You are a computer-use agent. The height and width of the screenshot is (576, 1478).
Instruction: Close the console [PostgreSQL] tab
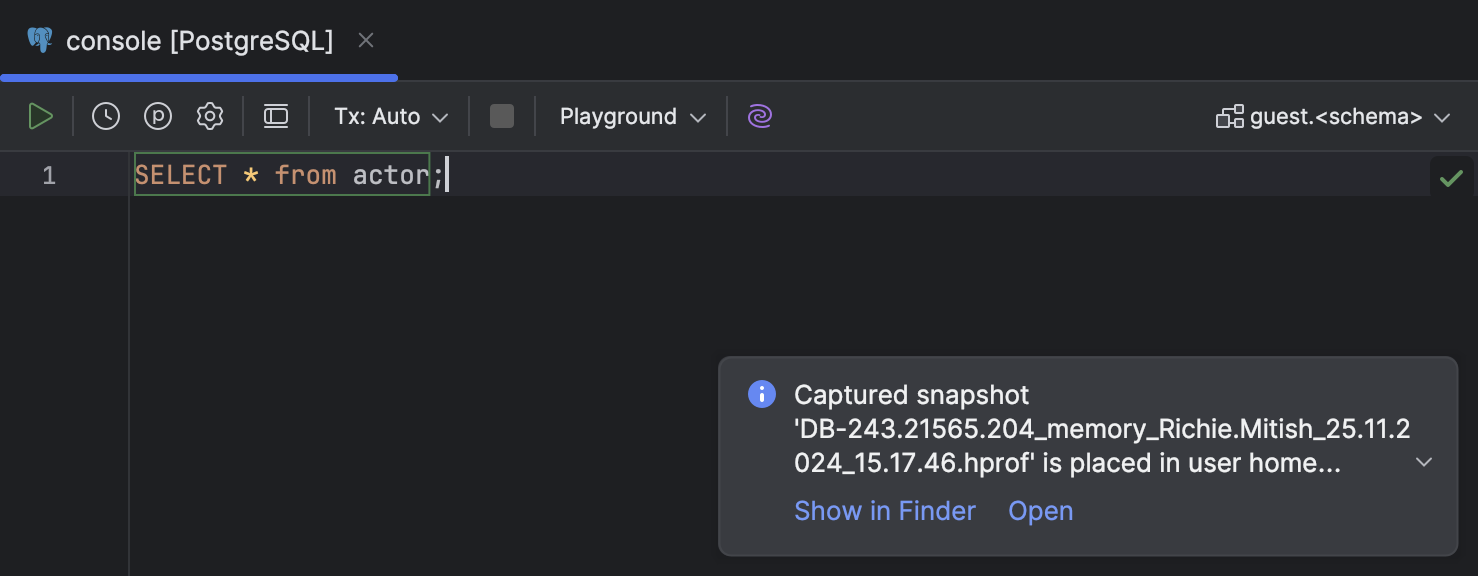pyautogui.click(x=366, y=40)
